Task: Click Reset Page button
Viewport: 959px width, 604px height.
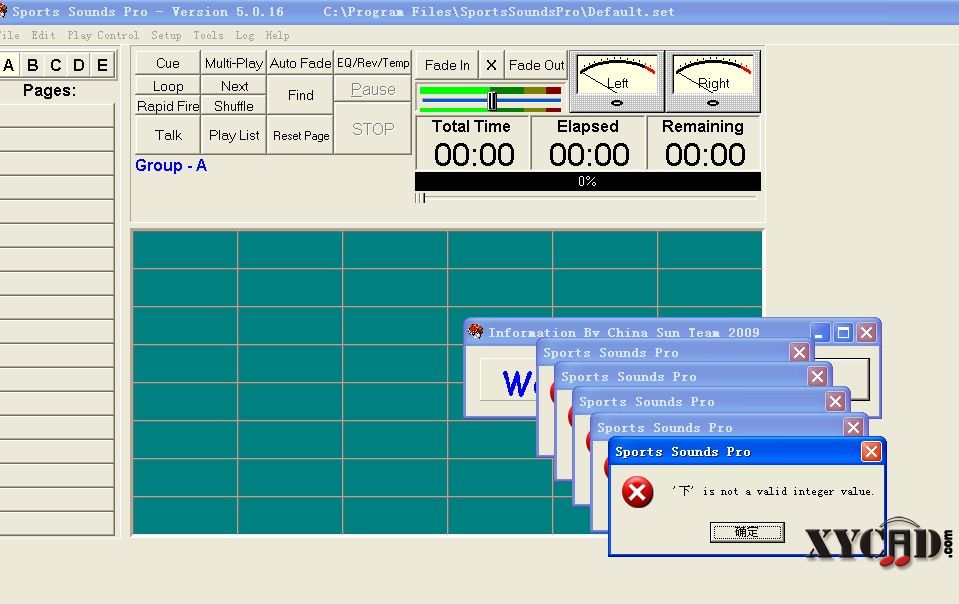Action: click(x=300, y=135)
